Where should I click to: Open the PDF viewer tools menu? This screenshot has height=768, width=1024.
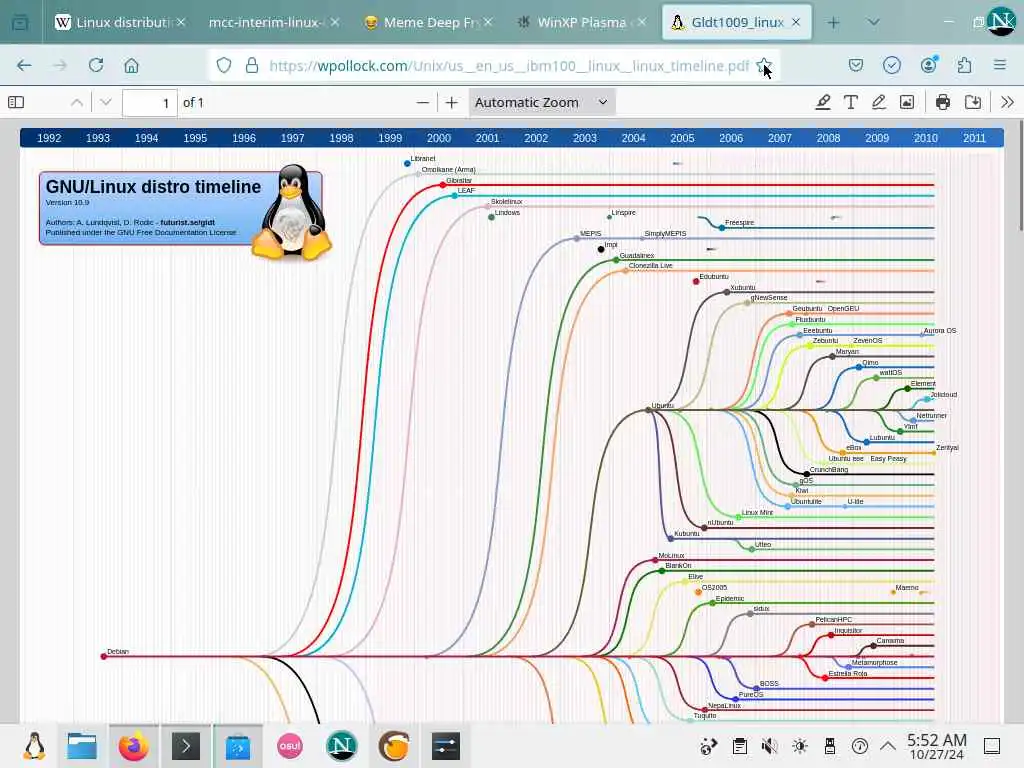point(1007,103)
